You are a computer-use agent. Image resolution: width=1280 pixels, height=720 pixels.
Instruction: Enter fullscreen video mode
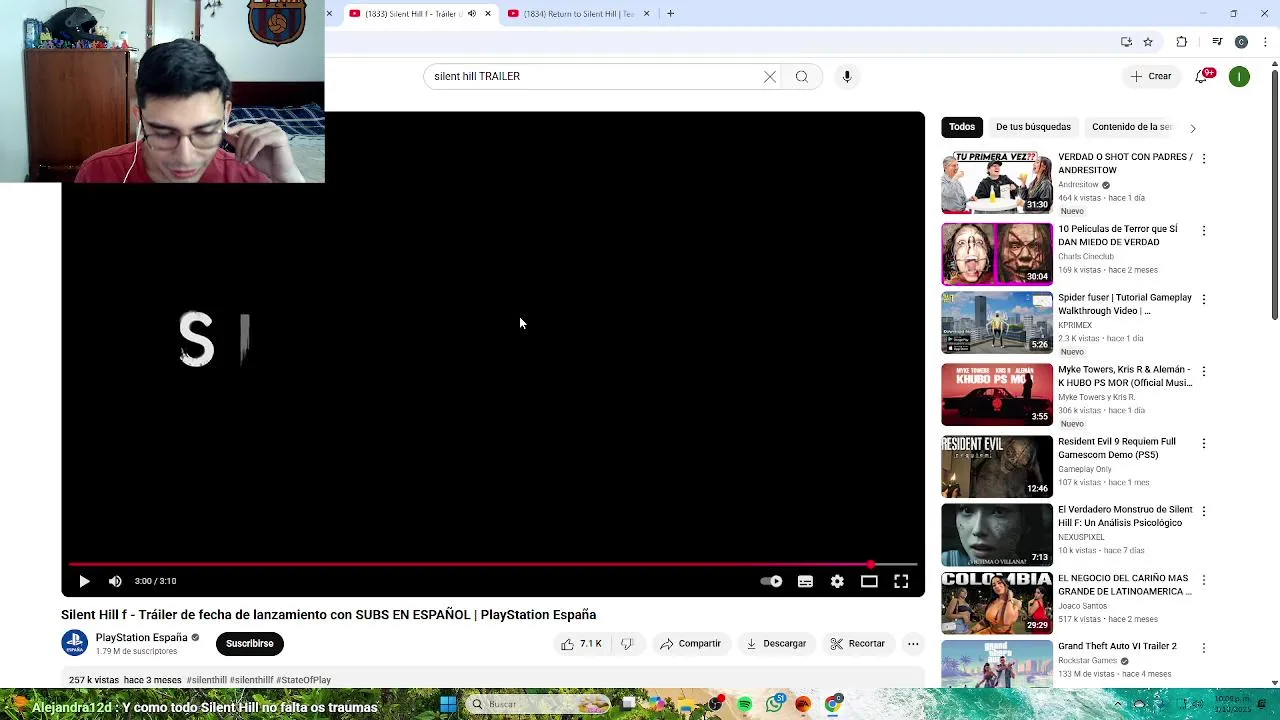[901, 581]
